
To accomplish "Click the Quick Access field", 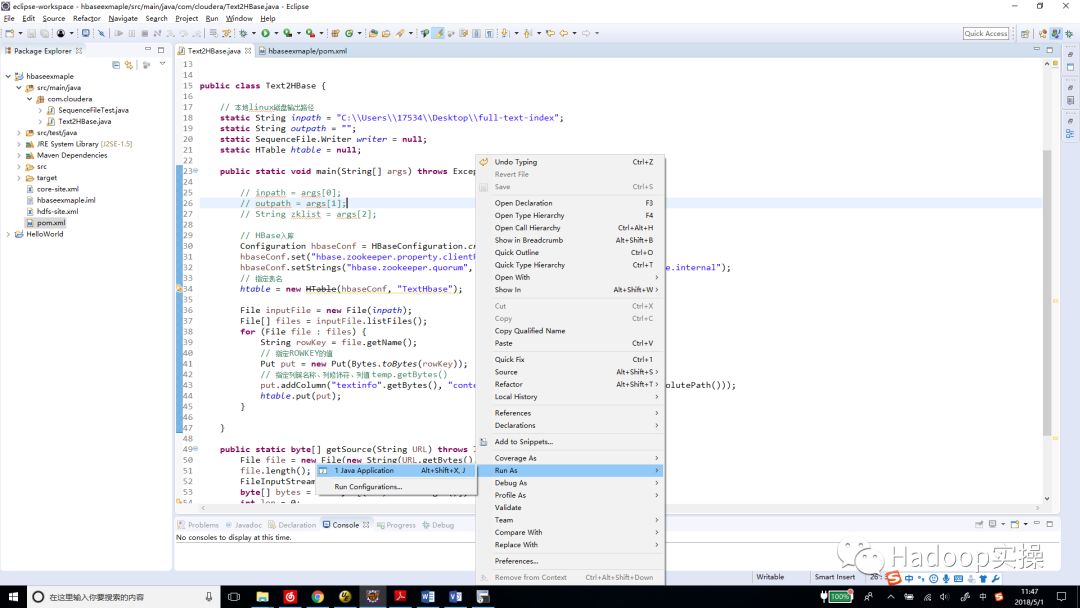I will pos(986,33).
